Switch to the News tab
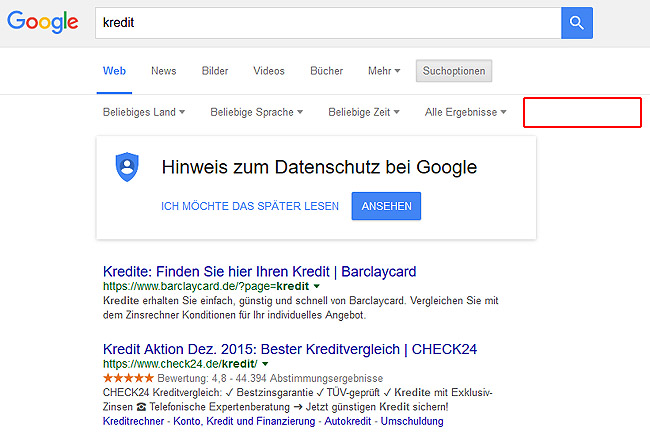This screenshot has height=435, width=650. (x=163, y=71)
